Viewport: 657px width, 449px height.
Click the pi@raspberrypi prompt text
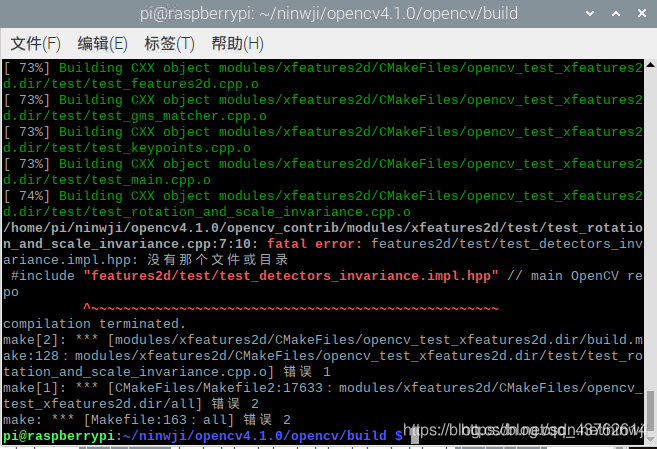tap(59, 436)
